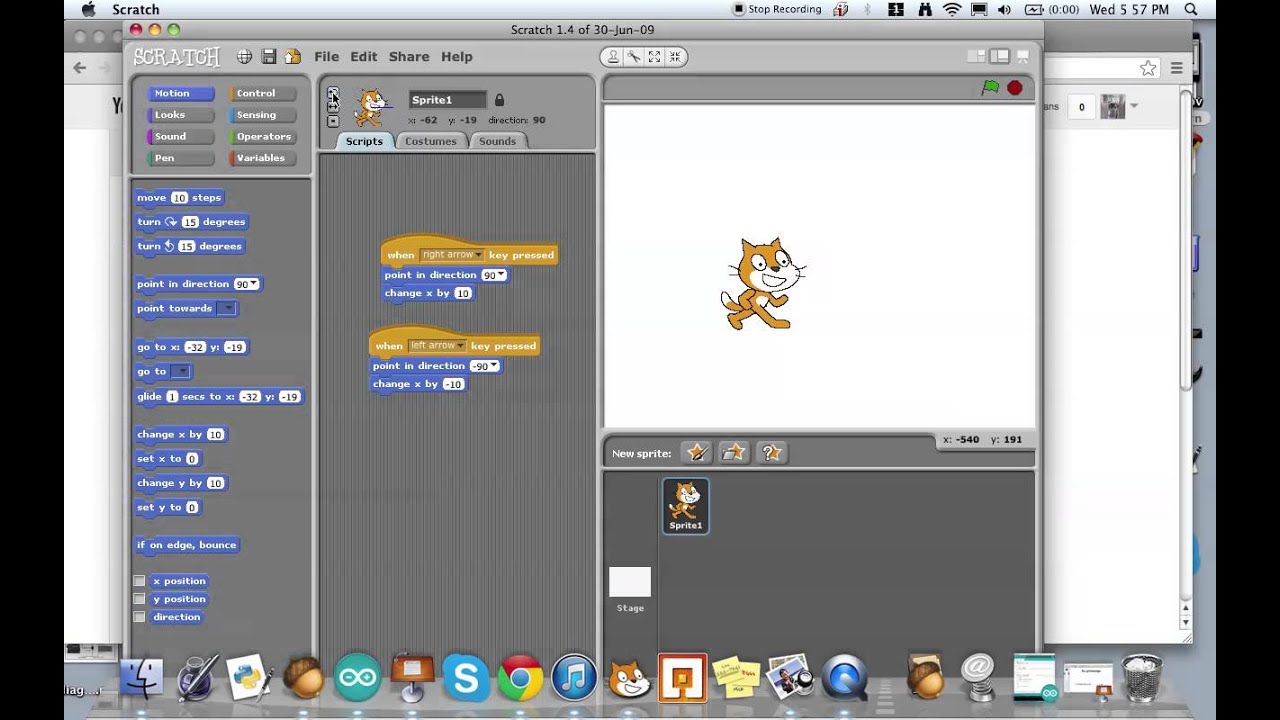Select the Looks block category
This screenshot has width=1280, height=720.
pyautogui.click(x=181, y=115)
